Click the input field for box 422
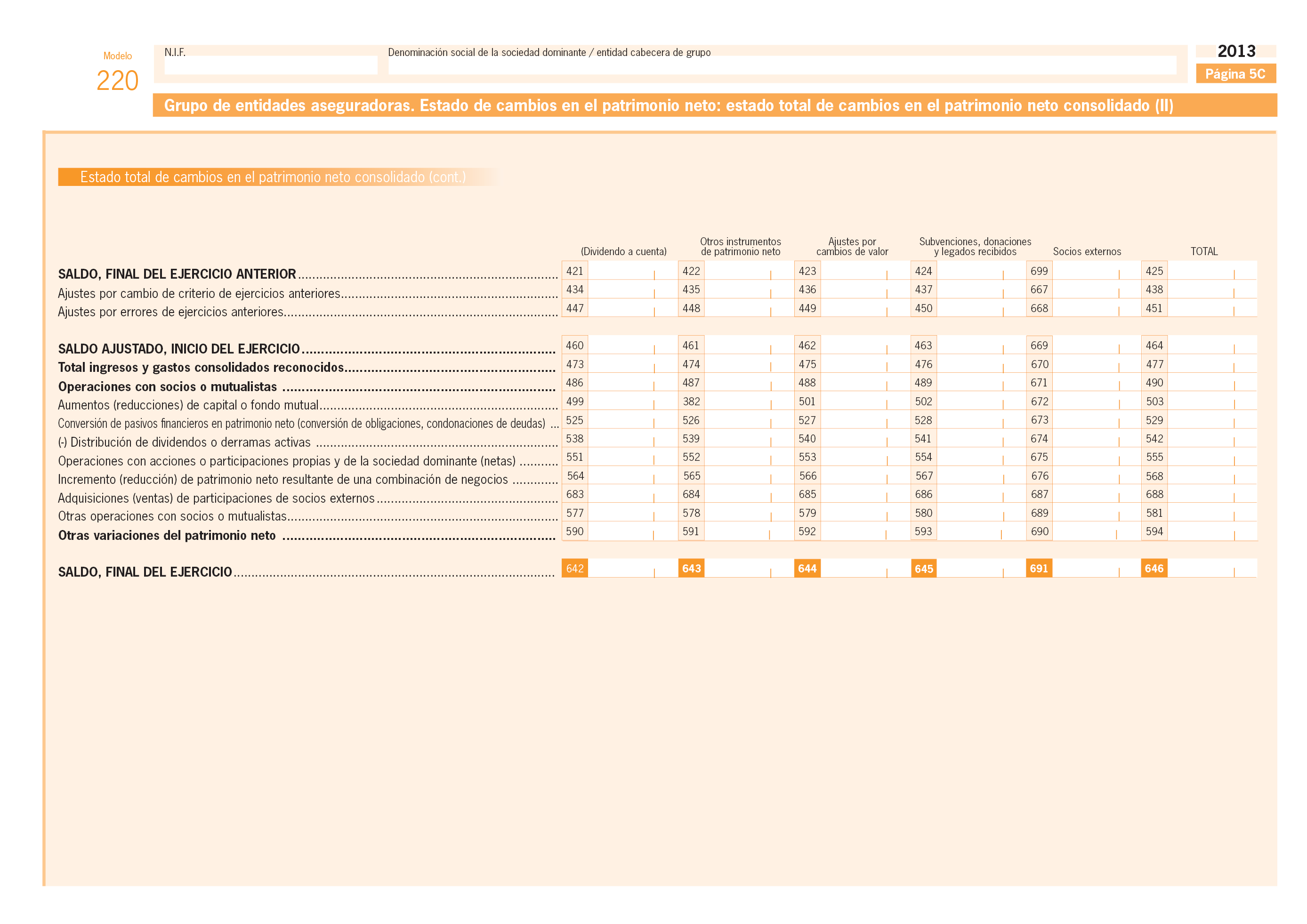 tap(749, 271)
